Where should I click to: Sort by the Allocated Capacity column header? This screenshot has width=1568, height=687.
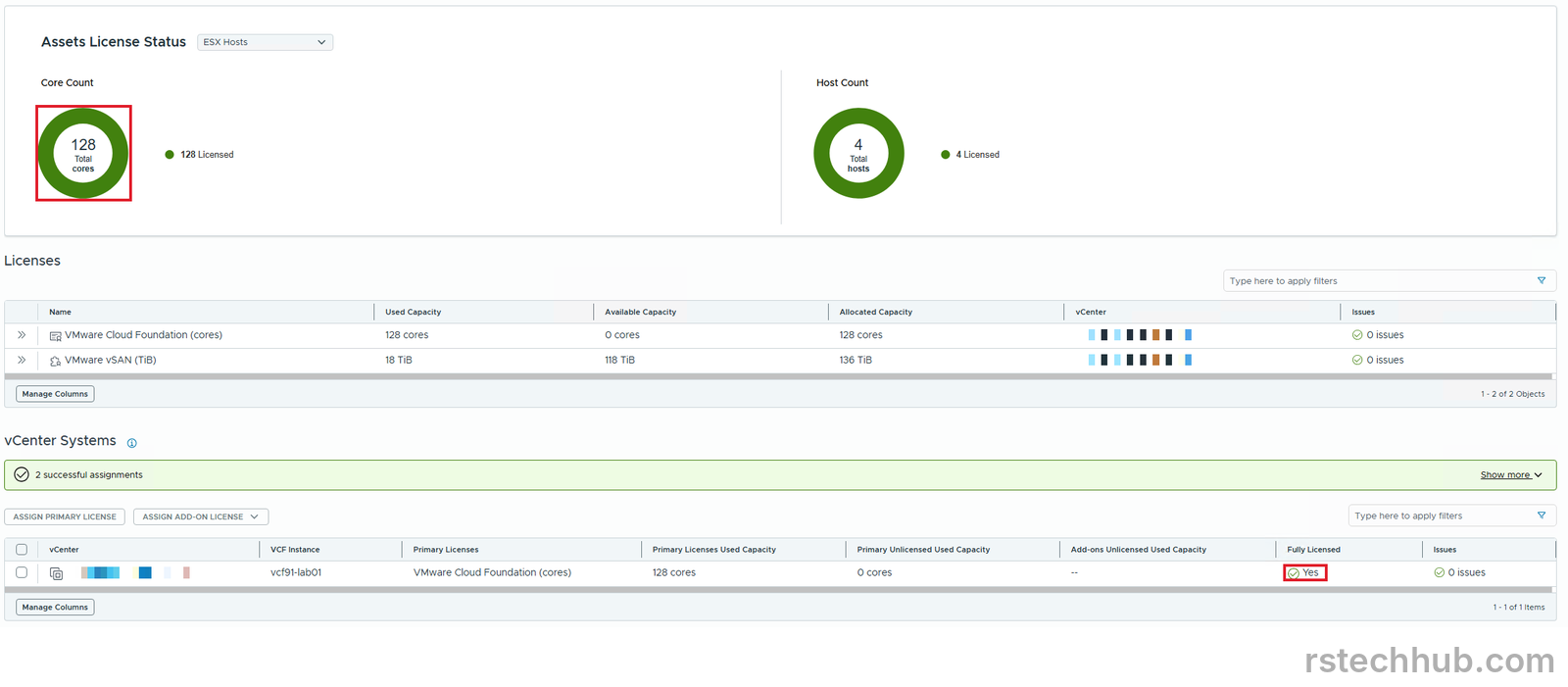pos(875,312)
